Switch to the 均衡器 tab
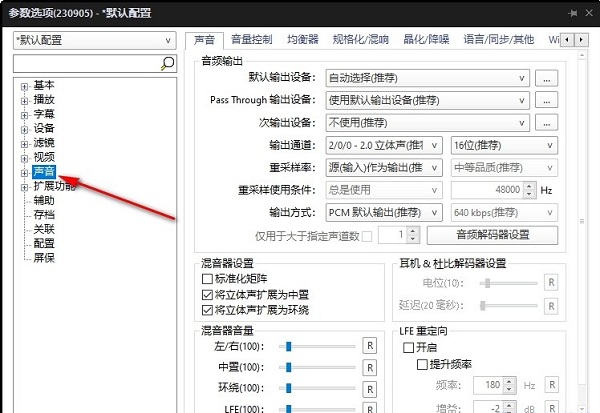 click(303, 39)
